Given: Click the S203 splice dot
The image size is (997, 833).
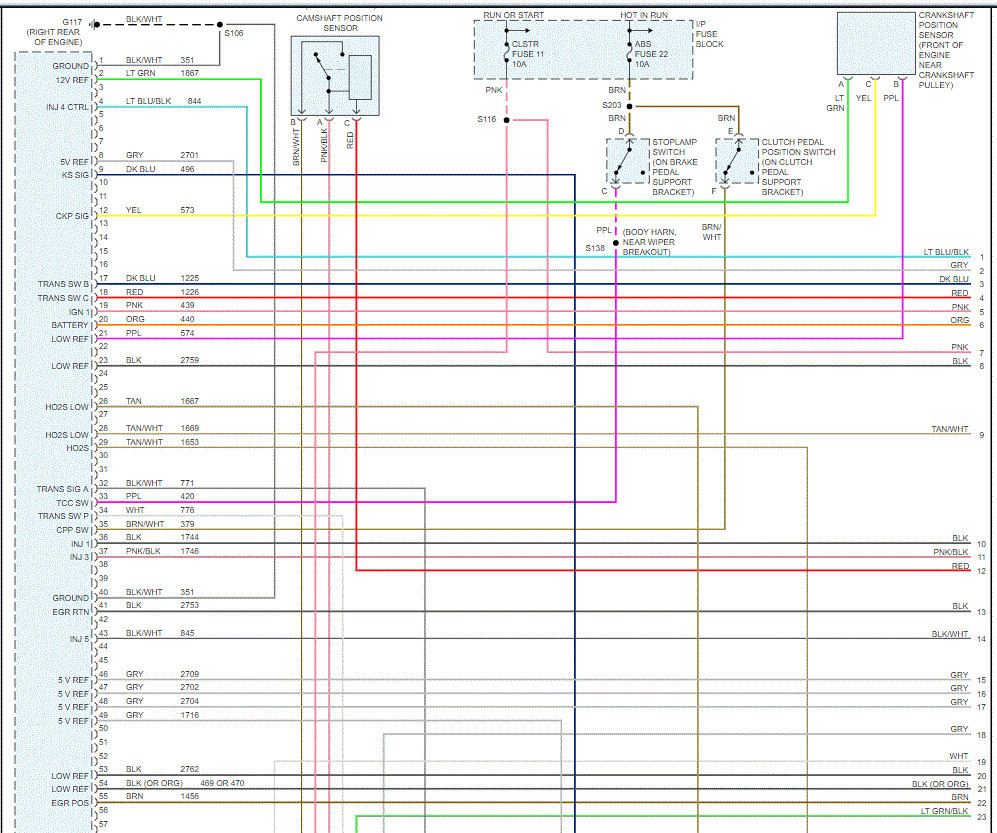Looking at the screenshot, I should pyautogui.click(x=629, y=106).
